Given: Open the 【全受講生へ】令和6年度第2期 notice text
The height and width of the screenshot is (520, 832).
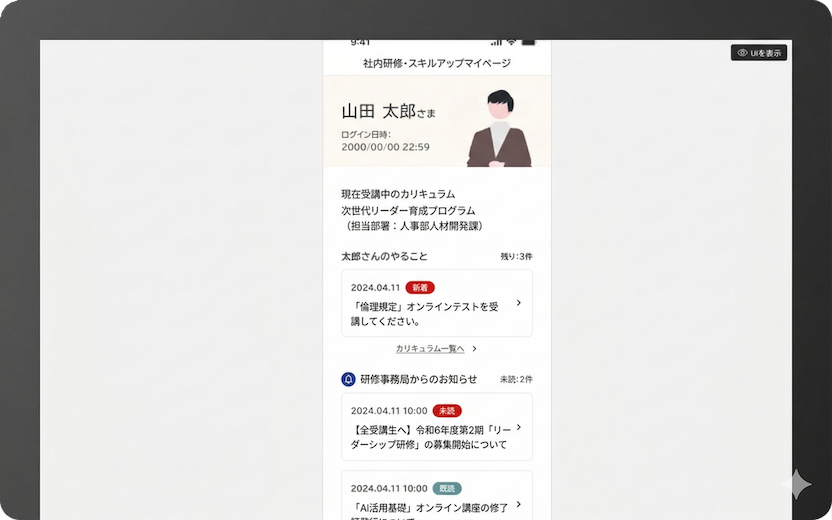Looking at the screenshot, I should pyautogui.click(x=430, y=437).
